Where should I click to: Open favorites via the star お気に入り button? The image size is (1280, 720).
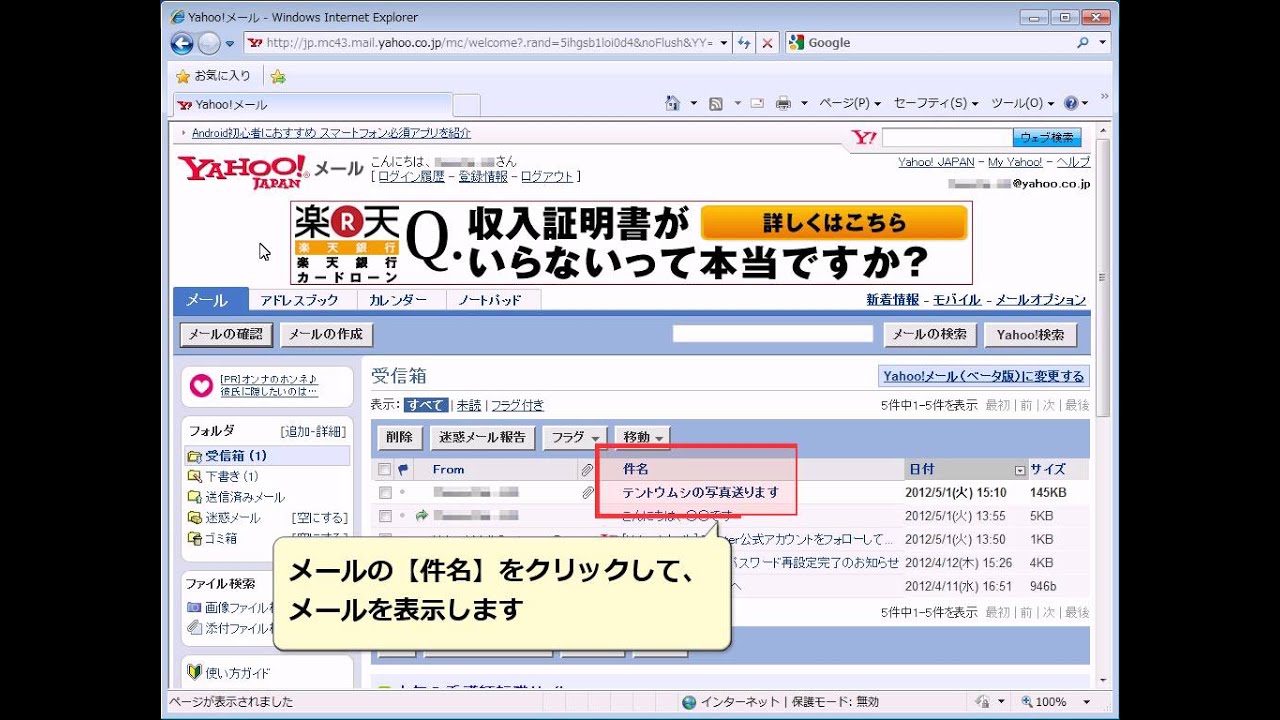click(214, 76)
